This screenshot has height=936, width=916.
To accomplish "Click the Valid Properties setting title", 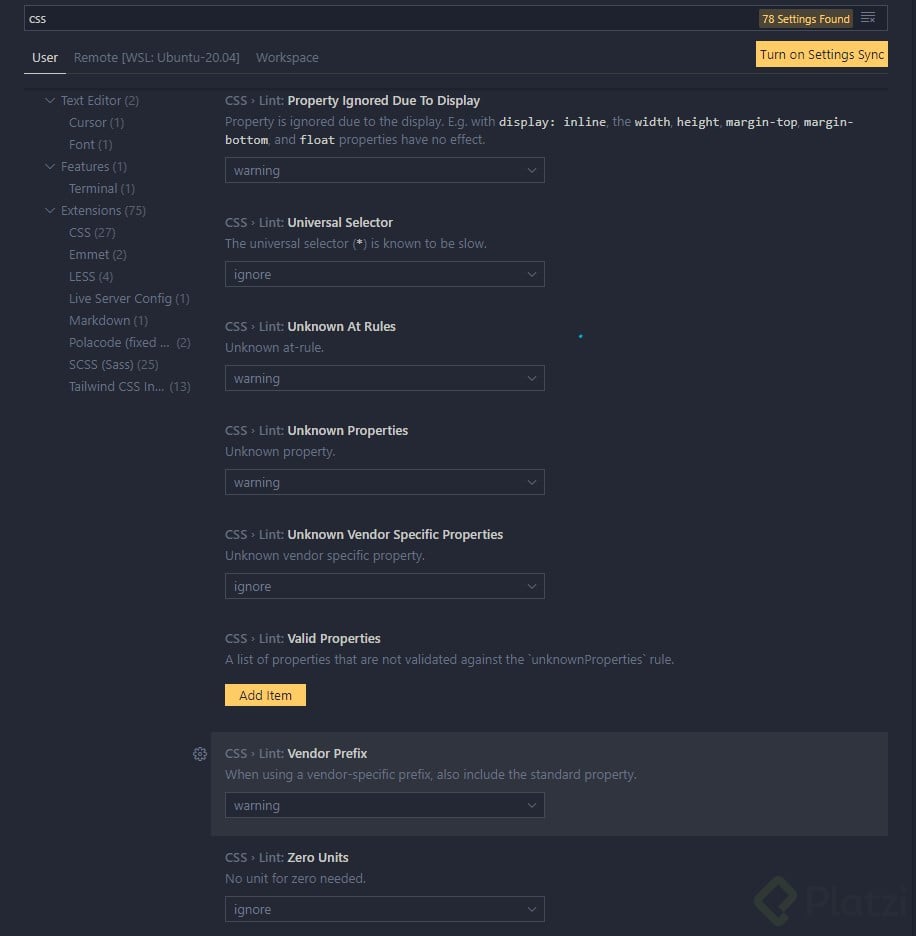I will 334,639.
